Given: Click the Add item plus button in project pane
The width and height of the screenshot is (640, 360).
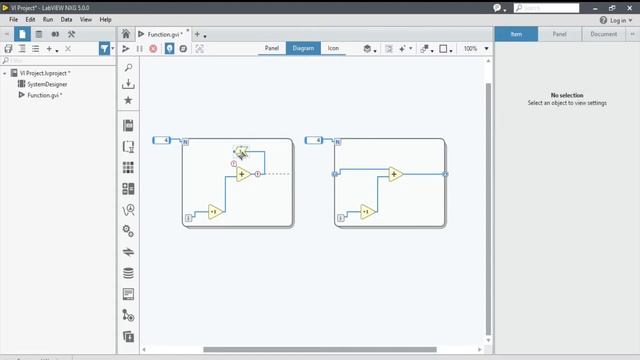Looking at the screenshot, I should [x=49, y=49].
